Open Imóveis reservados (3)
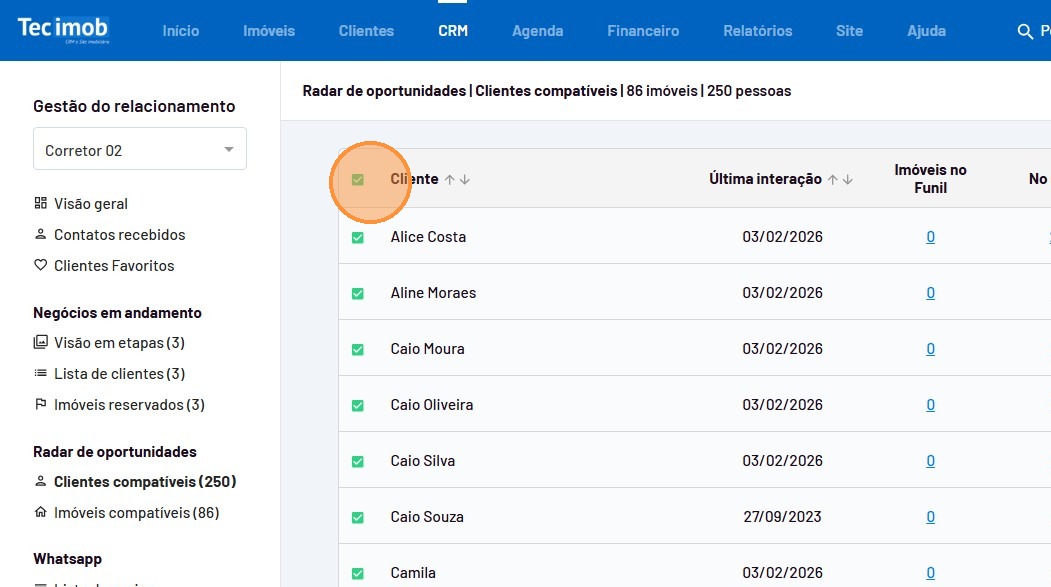Image resolution: width=1051 pixels, height=587 pixels. (x=128, y=405)
